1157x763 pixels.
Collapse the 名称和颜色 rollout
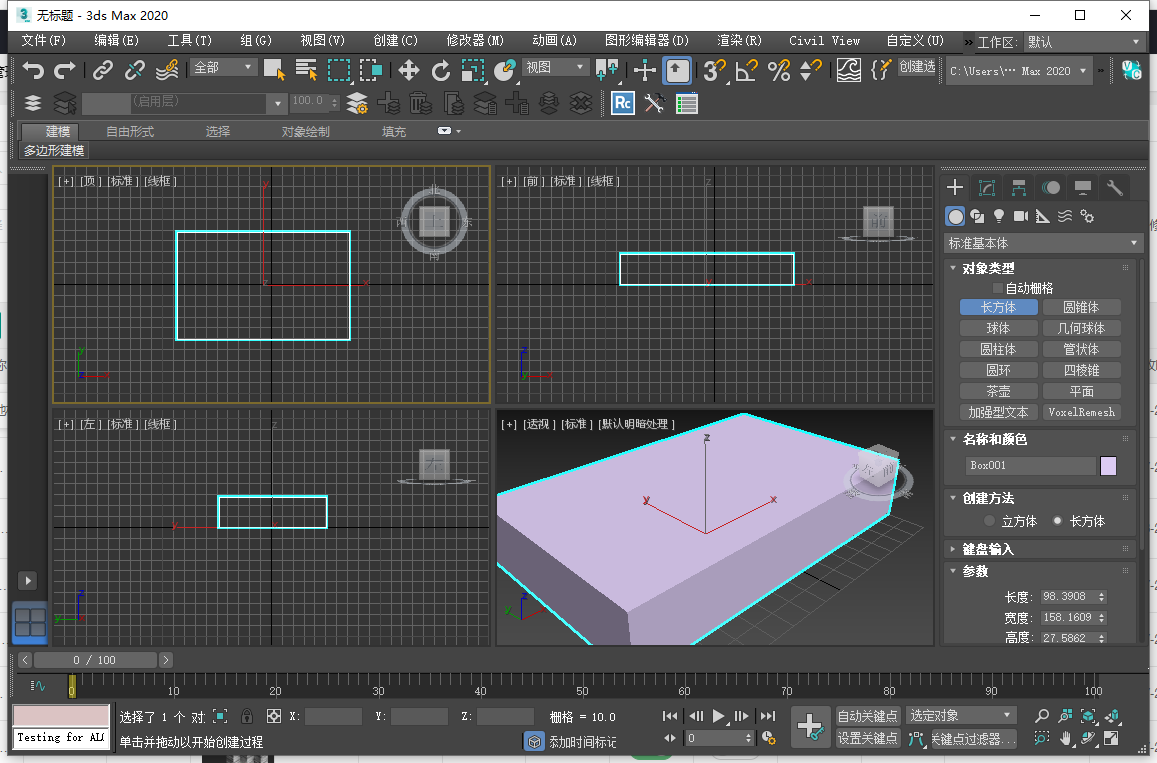tap(994, 439)
